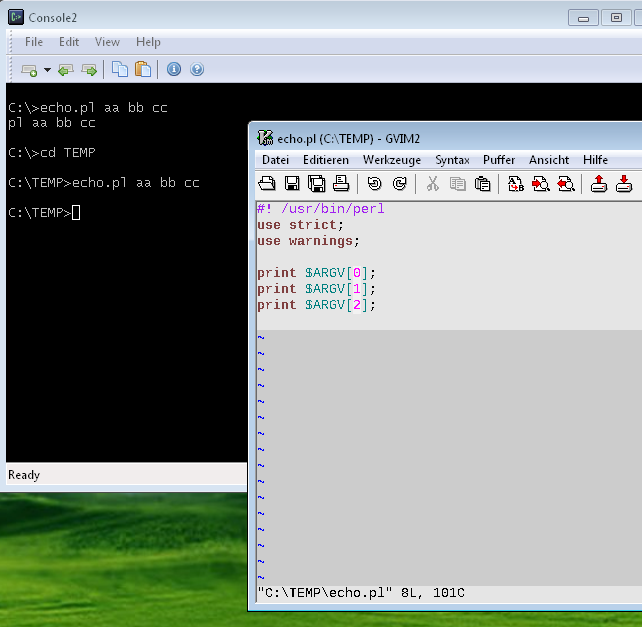Screen dimensions: 642x627
Task: Click Find Previous icon in GVIM toolbar
Action: (x=566, y=183)
